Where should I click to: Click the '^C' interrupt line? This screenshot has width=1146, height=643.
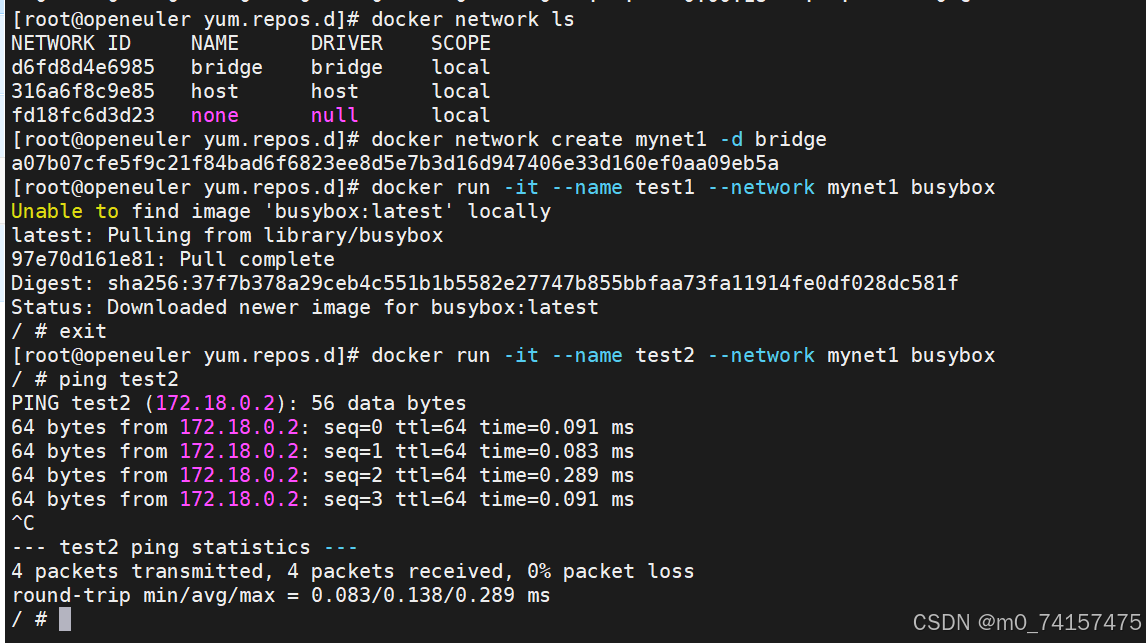[x=23, y=524]
